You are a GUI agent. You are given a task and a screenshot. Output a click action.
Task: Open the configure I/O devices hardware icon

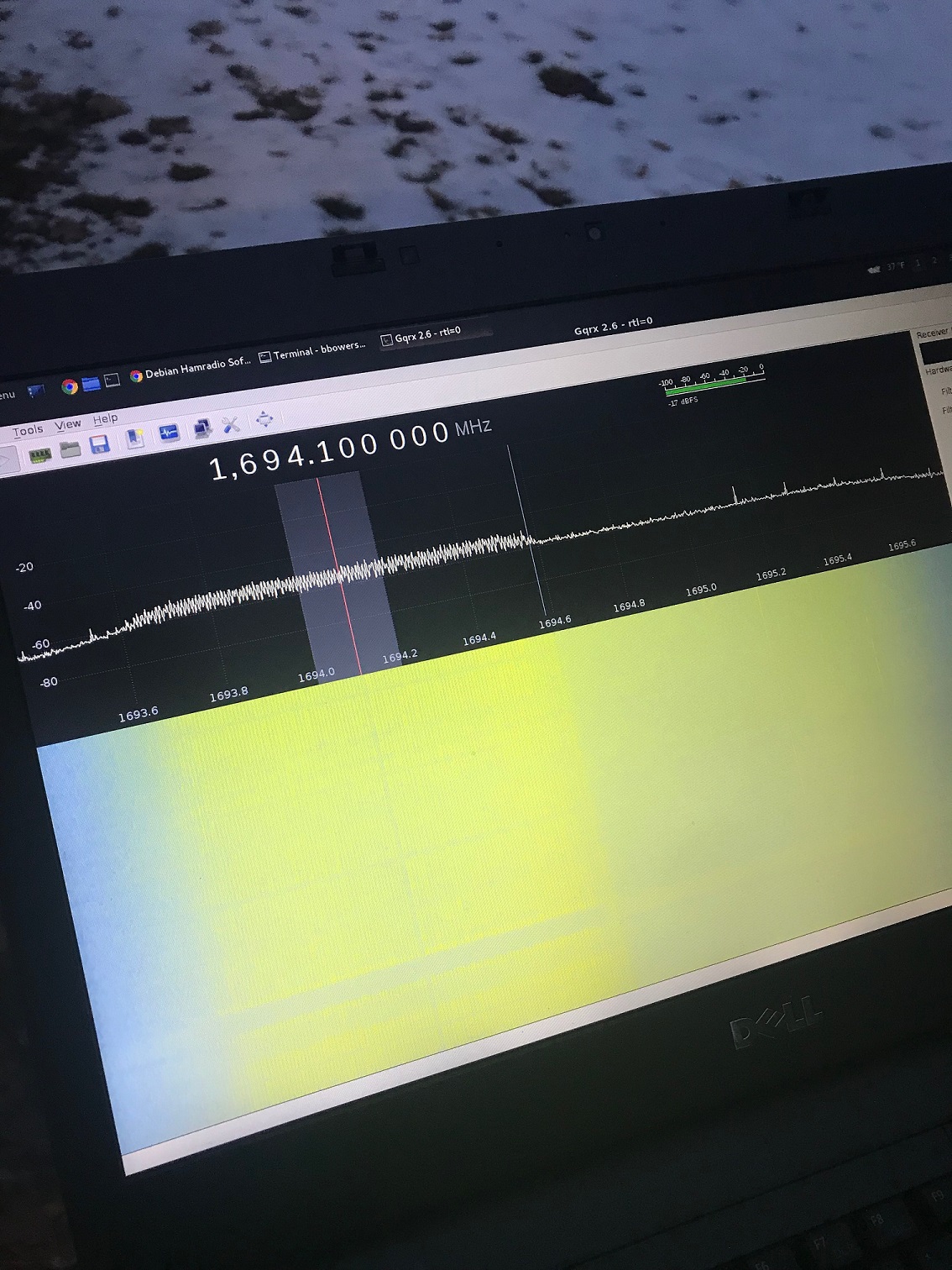(39, 455)
